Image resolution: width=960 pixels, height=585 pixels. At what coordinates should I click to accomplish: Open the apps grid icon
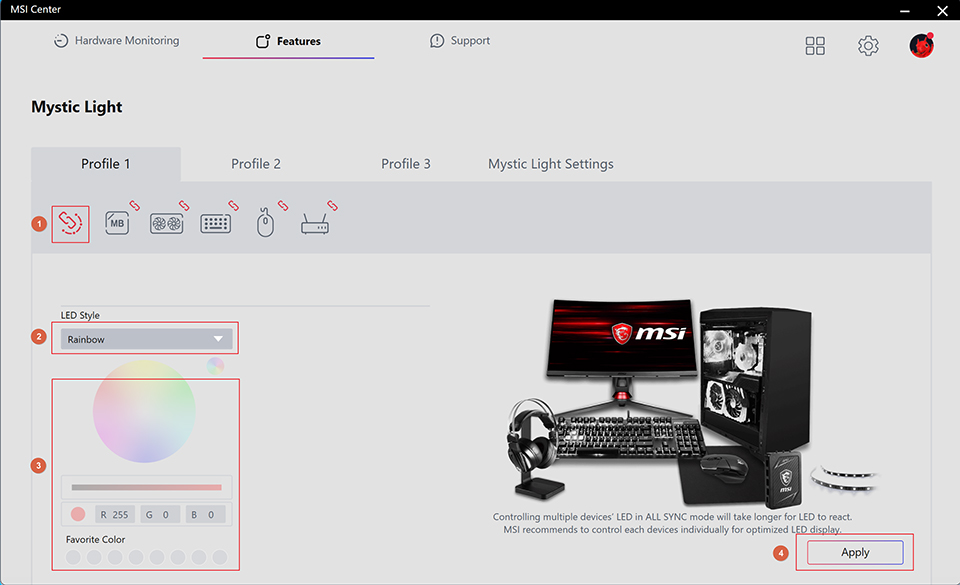click(815, 46)
